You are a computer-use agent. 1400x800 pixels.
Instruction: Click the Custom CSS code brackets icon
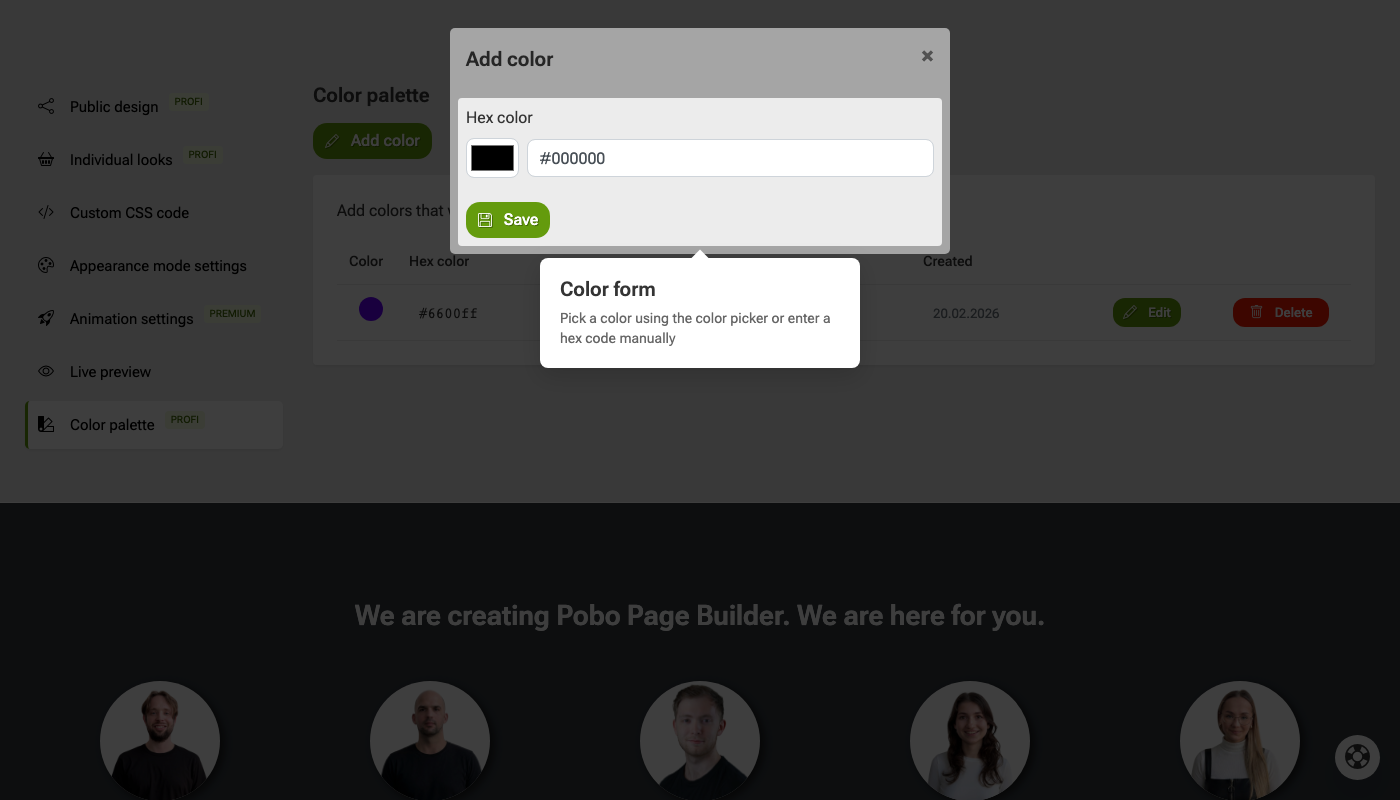click(46, 212)
